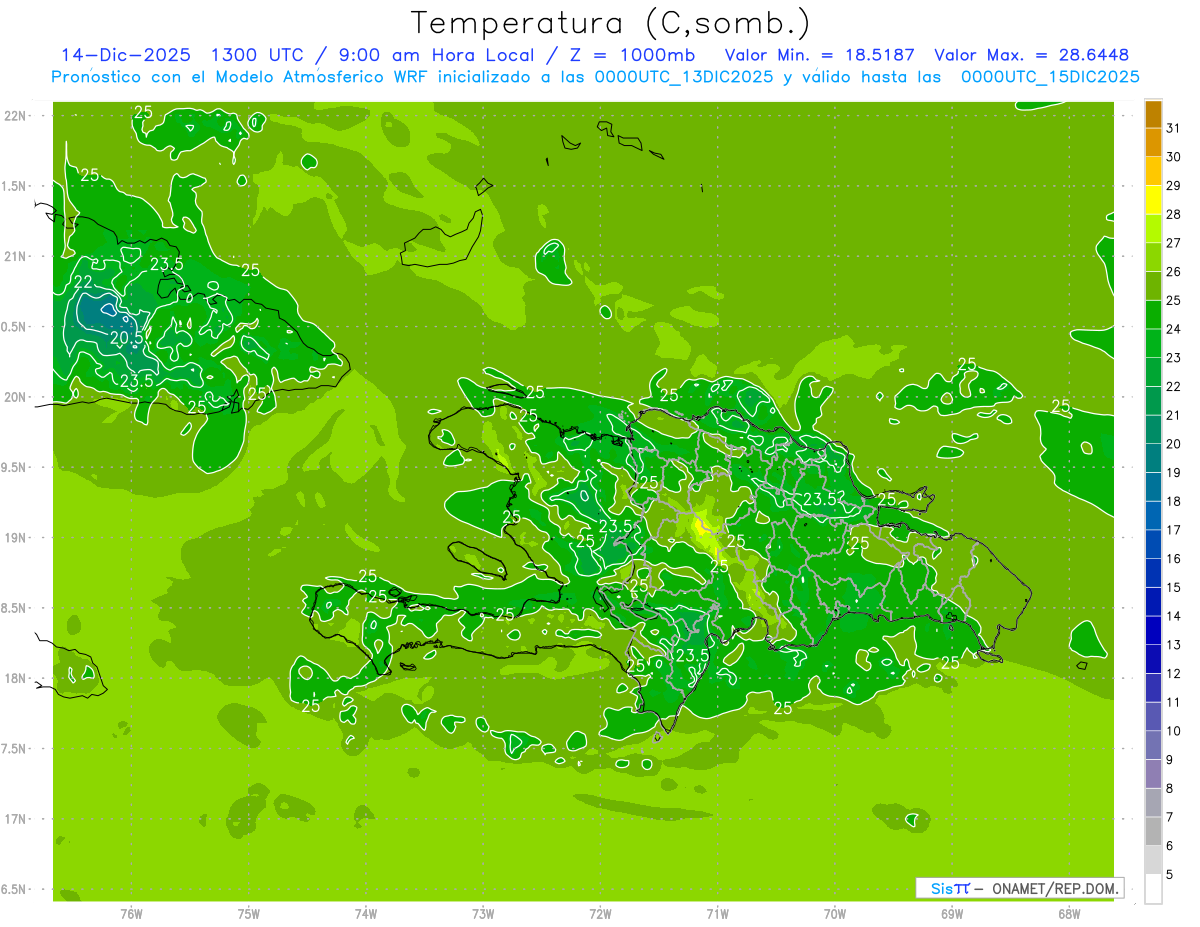Click the '70W' longitude axis label
Viewport: 1200px width, 927px height.
[835, 913]
